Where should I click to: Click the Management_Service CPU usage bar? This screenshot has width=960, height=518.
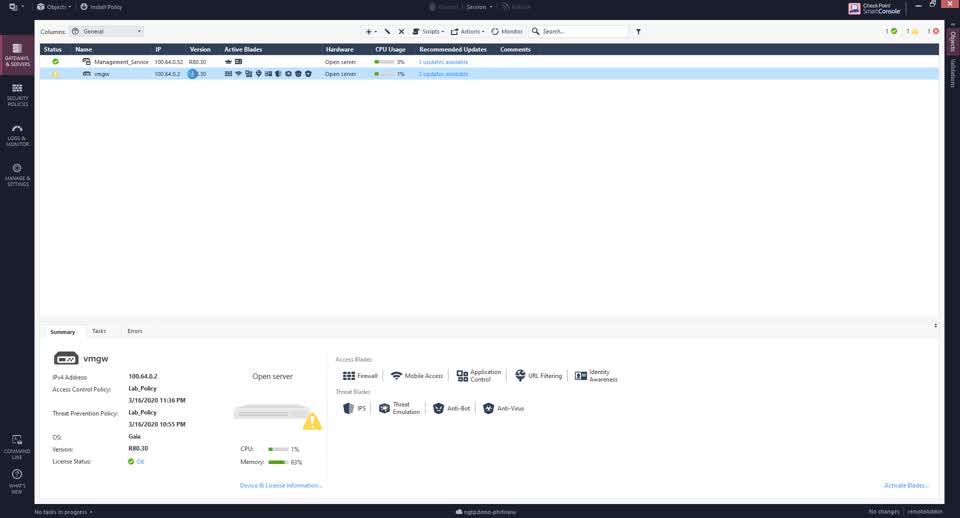pyautogui.click(x=384, y=62)
